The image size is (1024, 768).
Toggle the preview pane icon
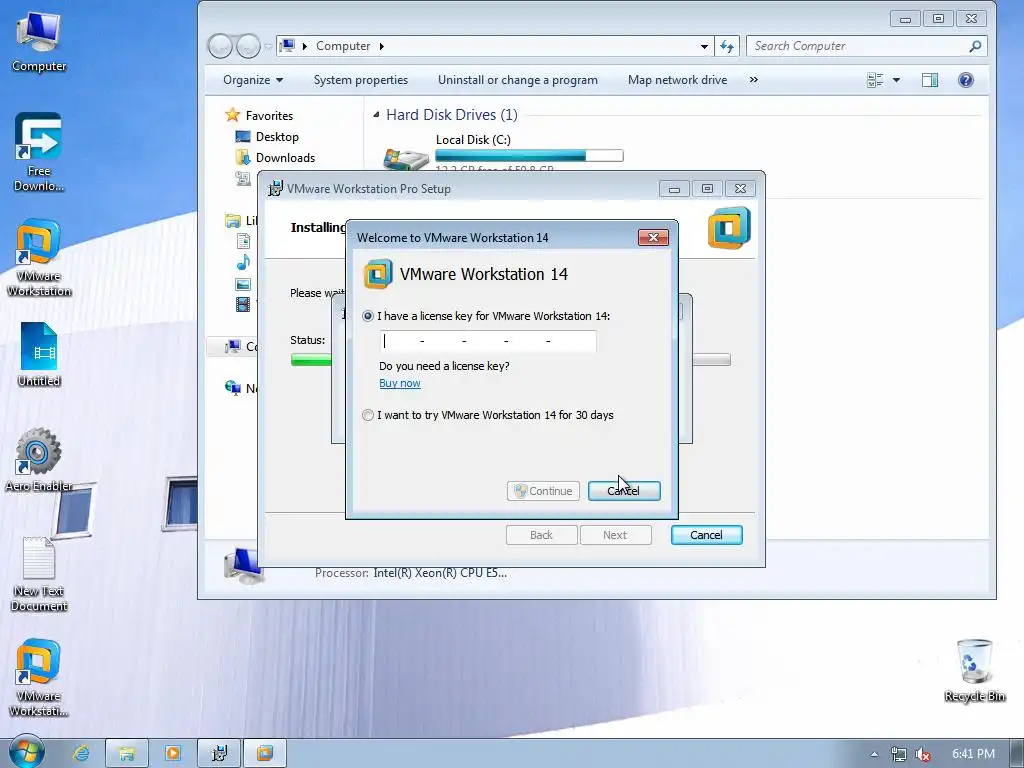930,80
